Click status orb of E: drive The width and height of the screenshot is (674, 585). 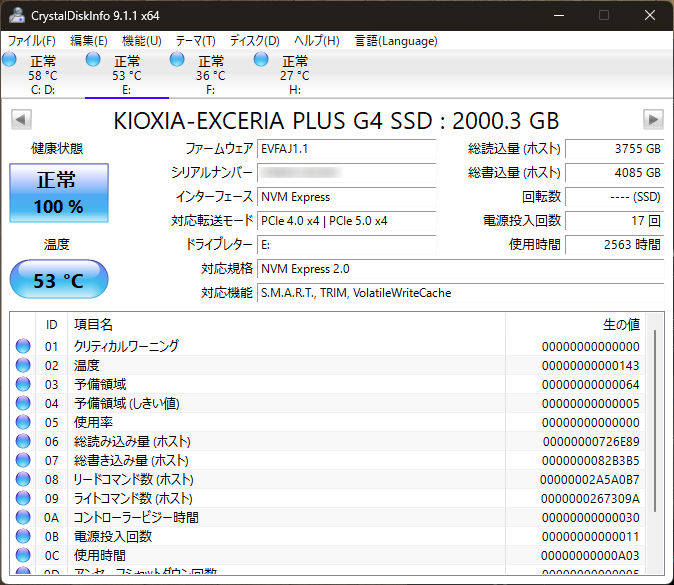[93, 59]
